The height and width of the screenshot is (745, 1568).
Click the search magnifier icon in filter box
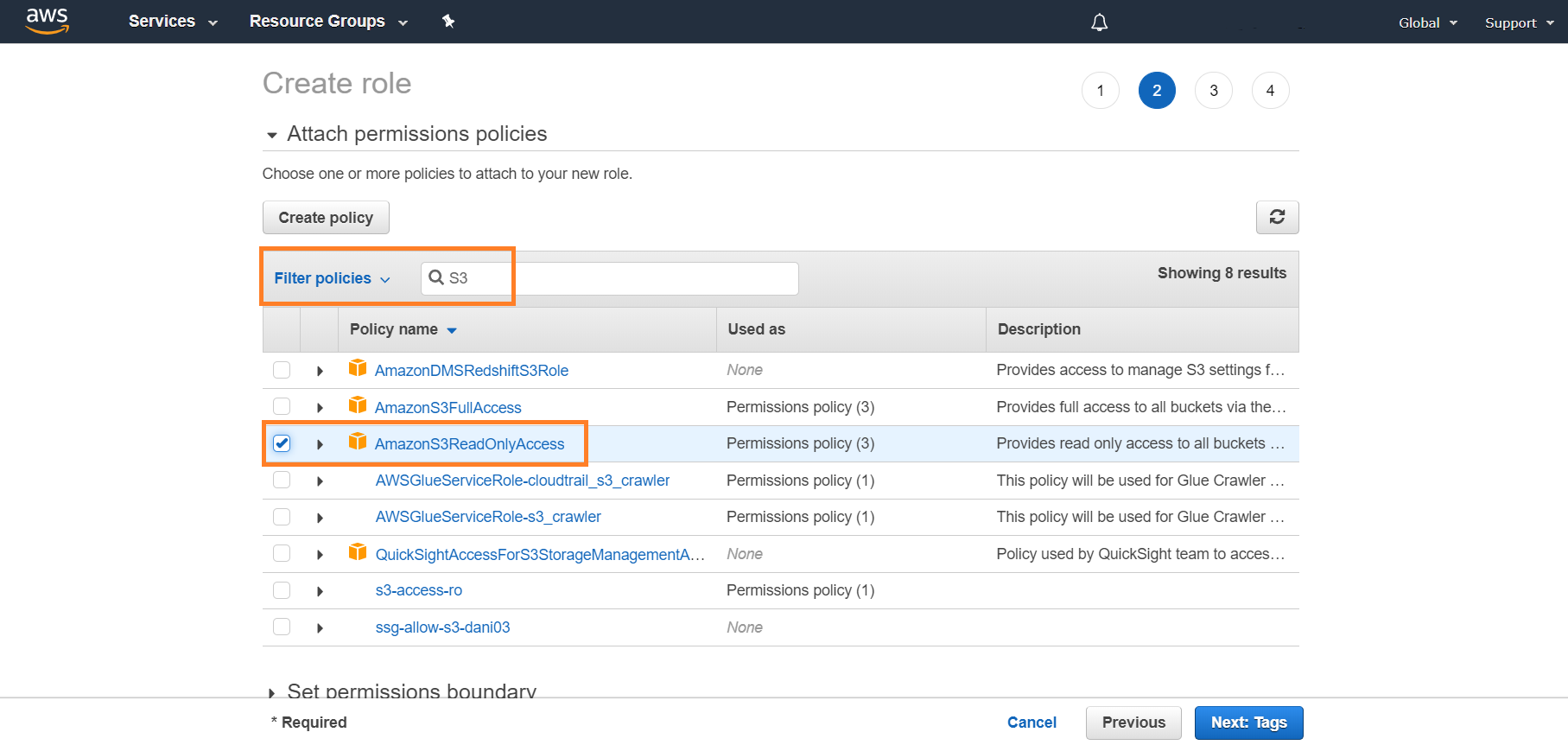[436, 277]
